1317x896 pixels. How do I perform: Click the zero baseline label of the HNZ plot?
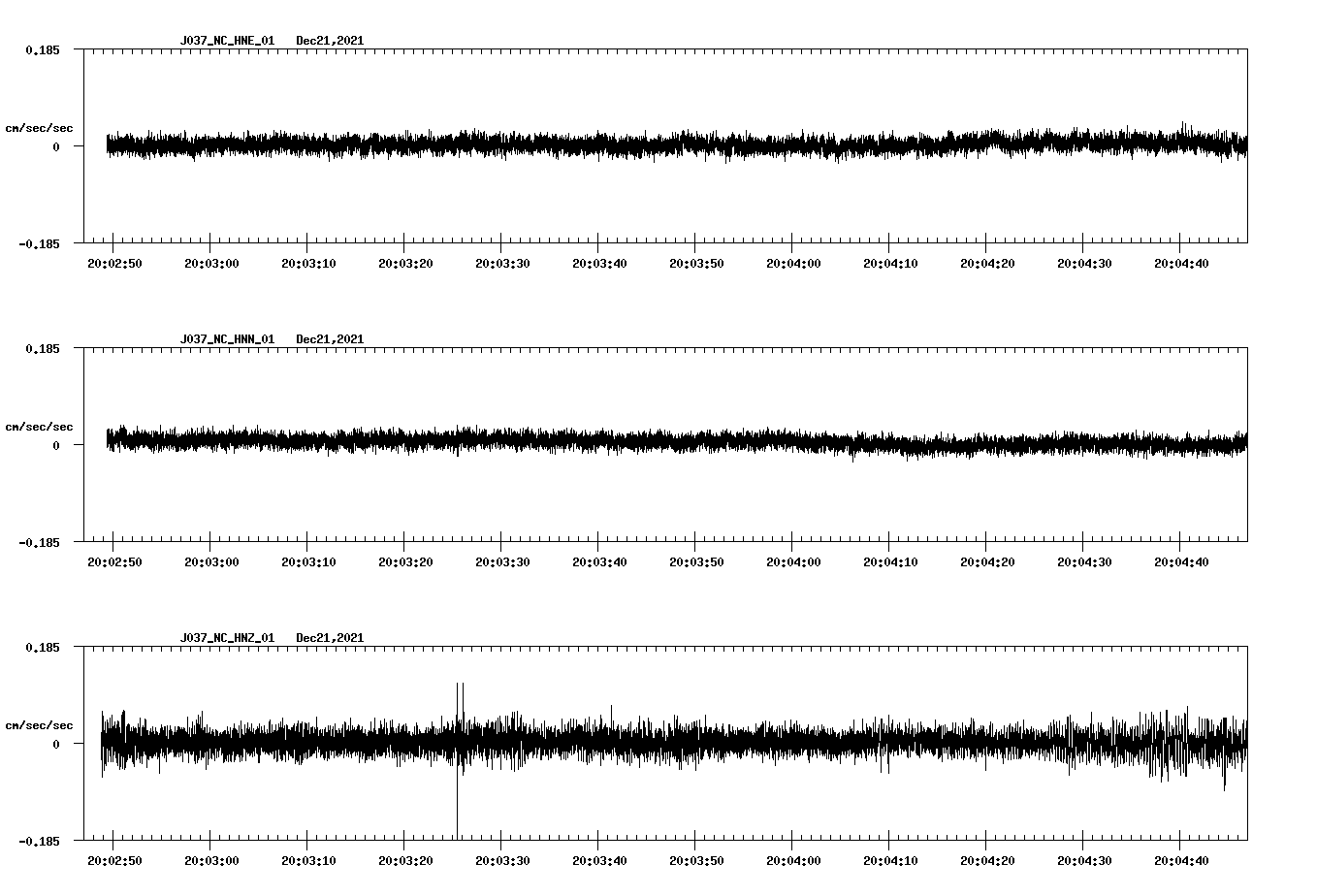56,745
